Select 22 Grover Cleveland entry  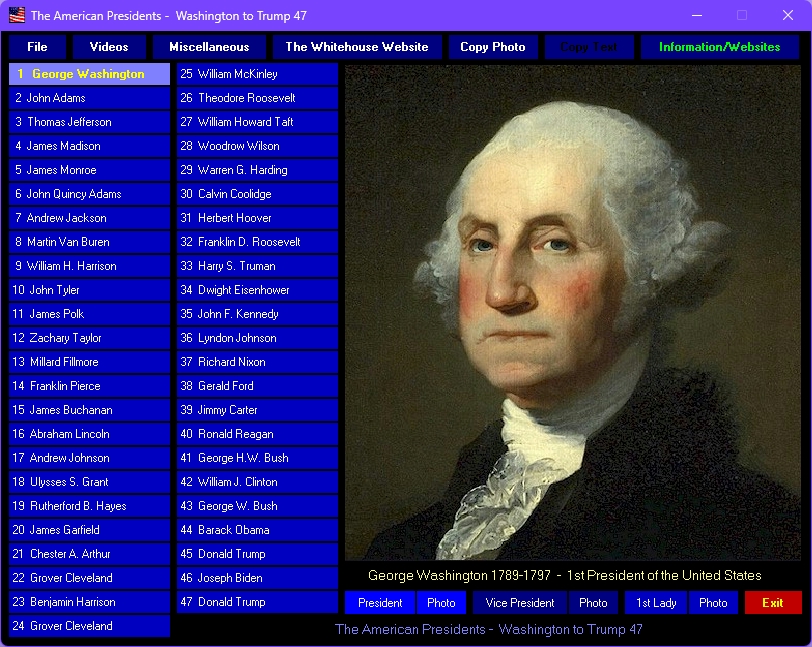point(89,578)
